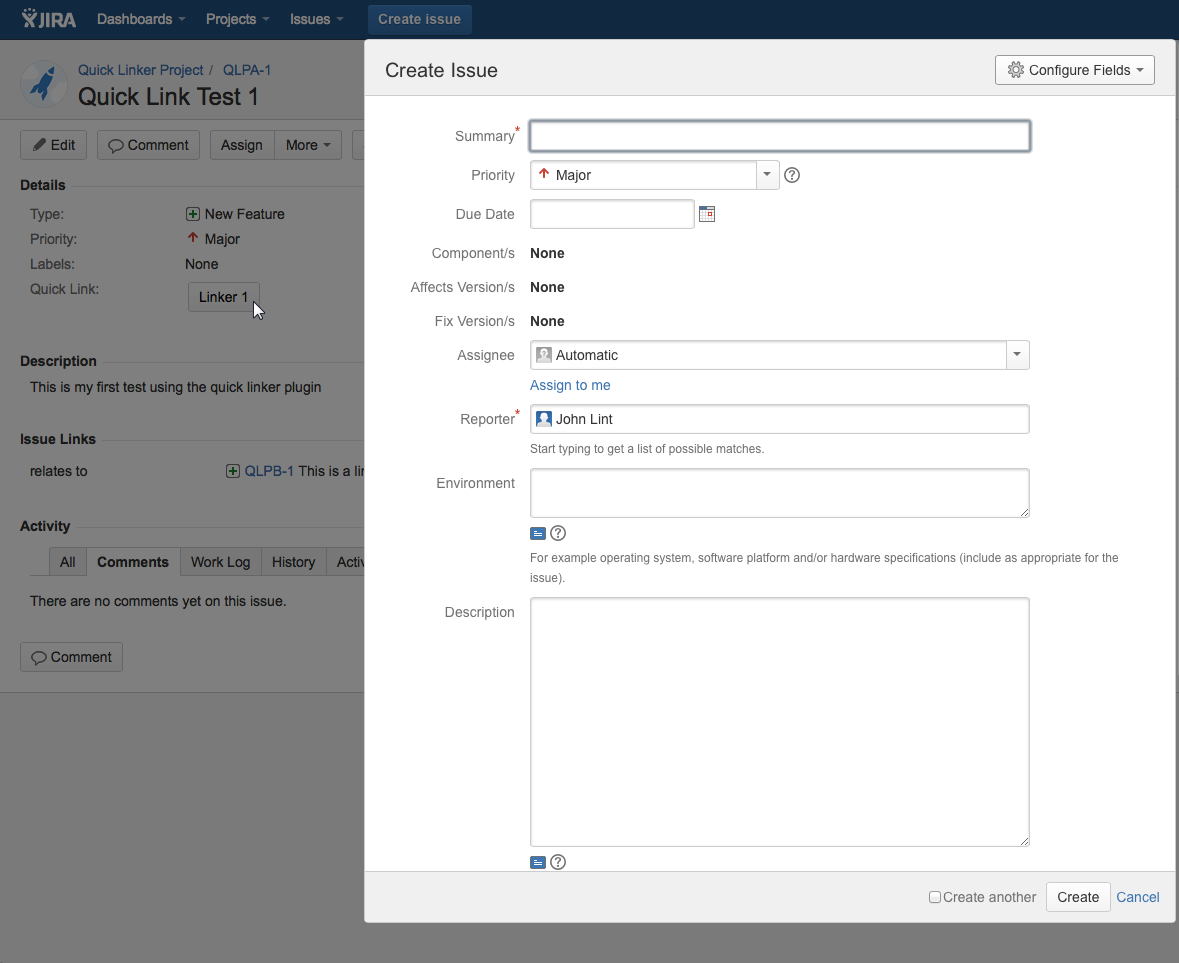Click the calendar icon beside Due Date

click(707, 214)
